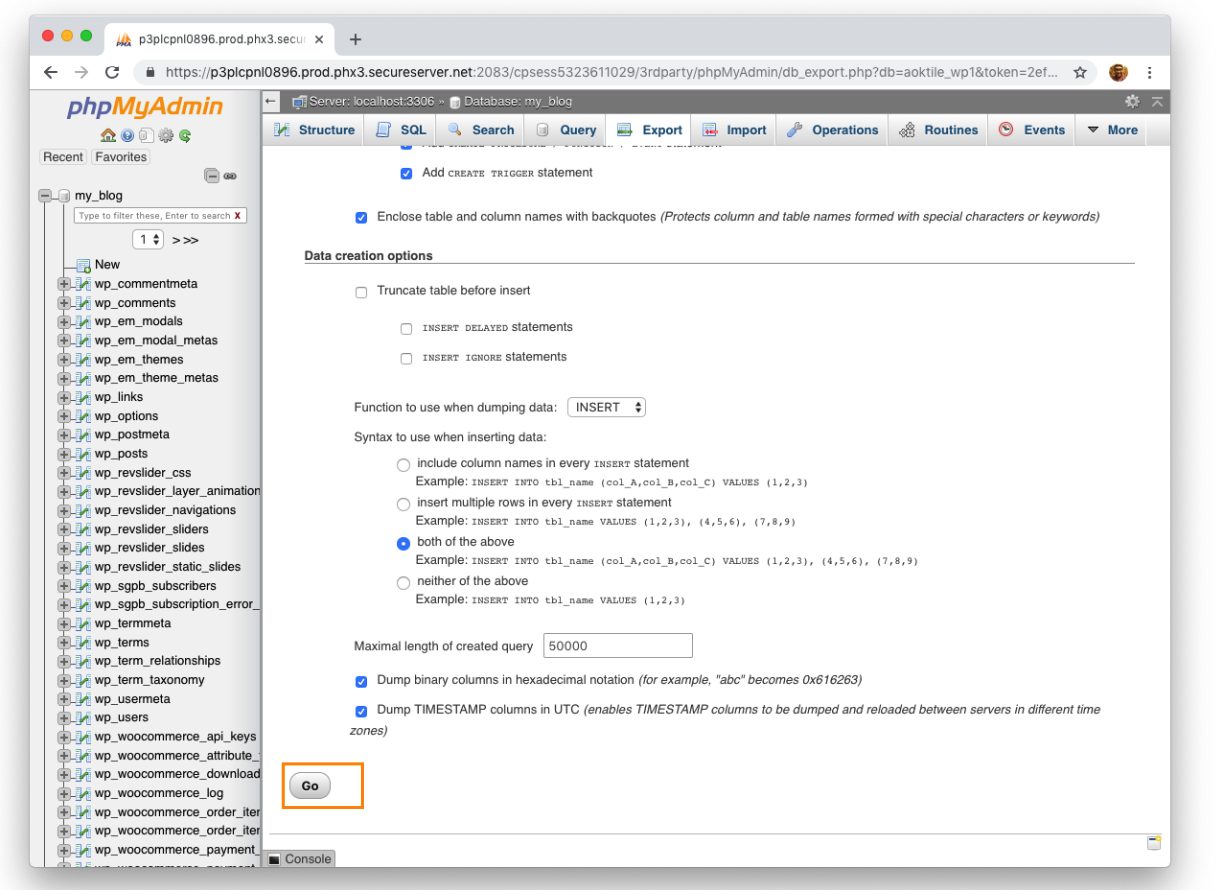
Task: Expand the wp_users table in the tree
Action: pos(64,717)
